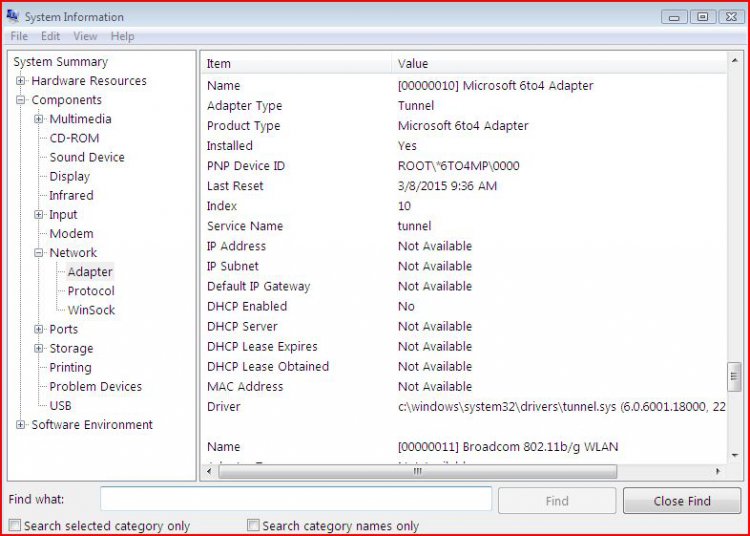Screen dimensions: 750x536
Task: Select the Problem Devices tree item
Action: (x=96, y=386)
